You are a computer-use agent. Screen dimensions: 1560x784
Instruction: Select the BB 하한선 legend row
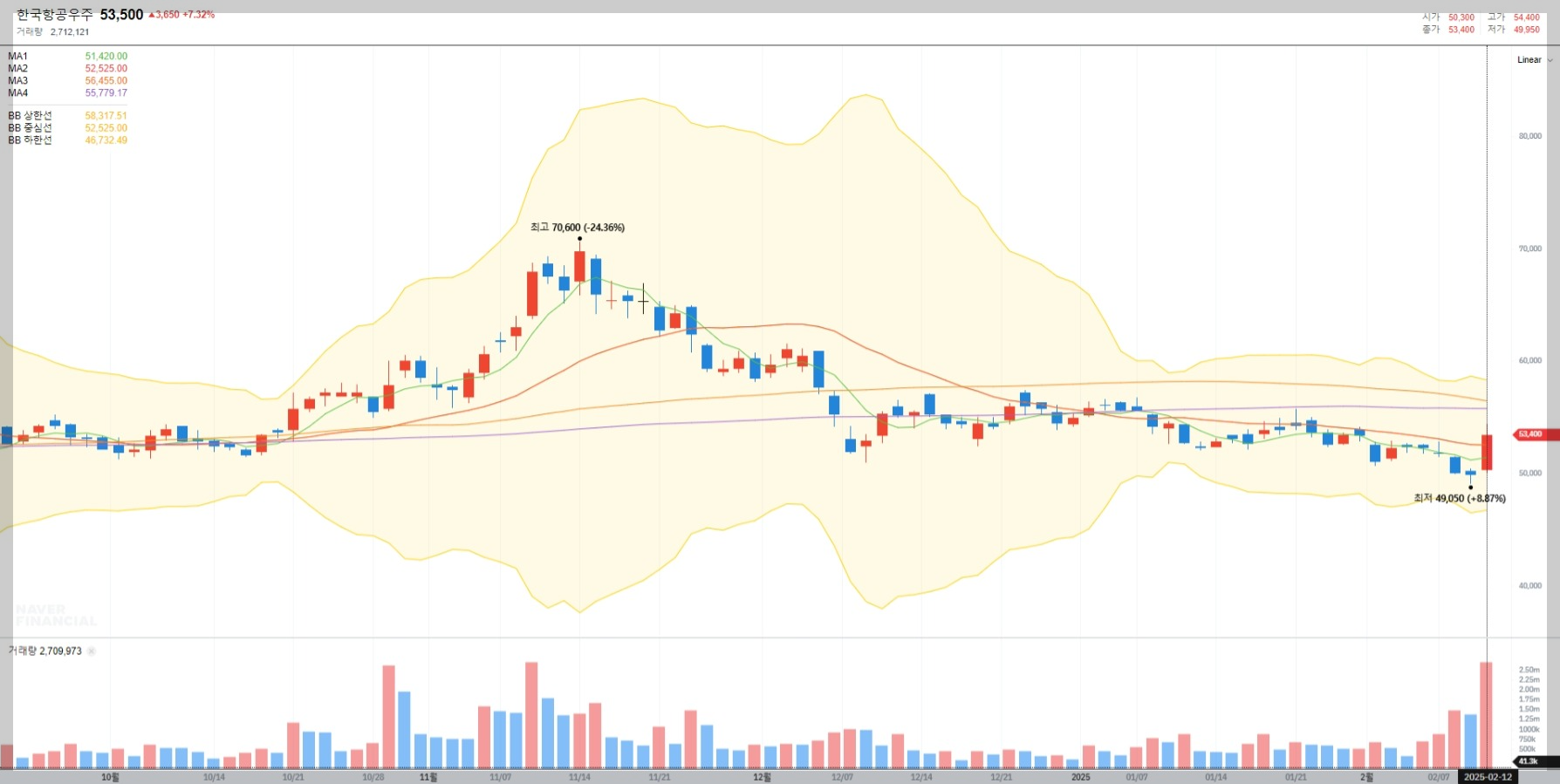click(67, 140)
